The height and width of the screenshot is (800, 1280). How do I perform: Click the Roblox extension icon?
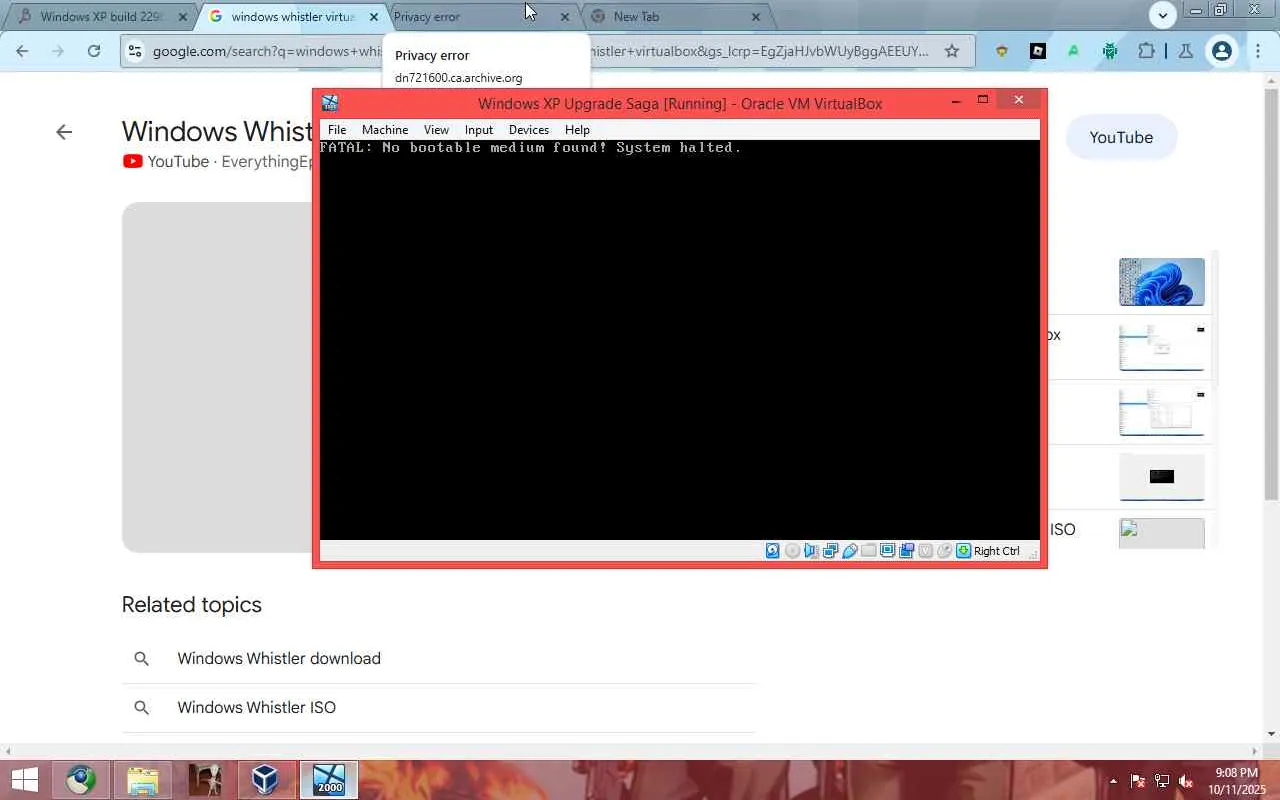(x=1038, y=51)
